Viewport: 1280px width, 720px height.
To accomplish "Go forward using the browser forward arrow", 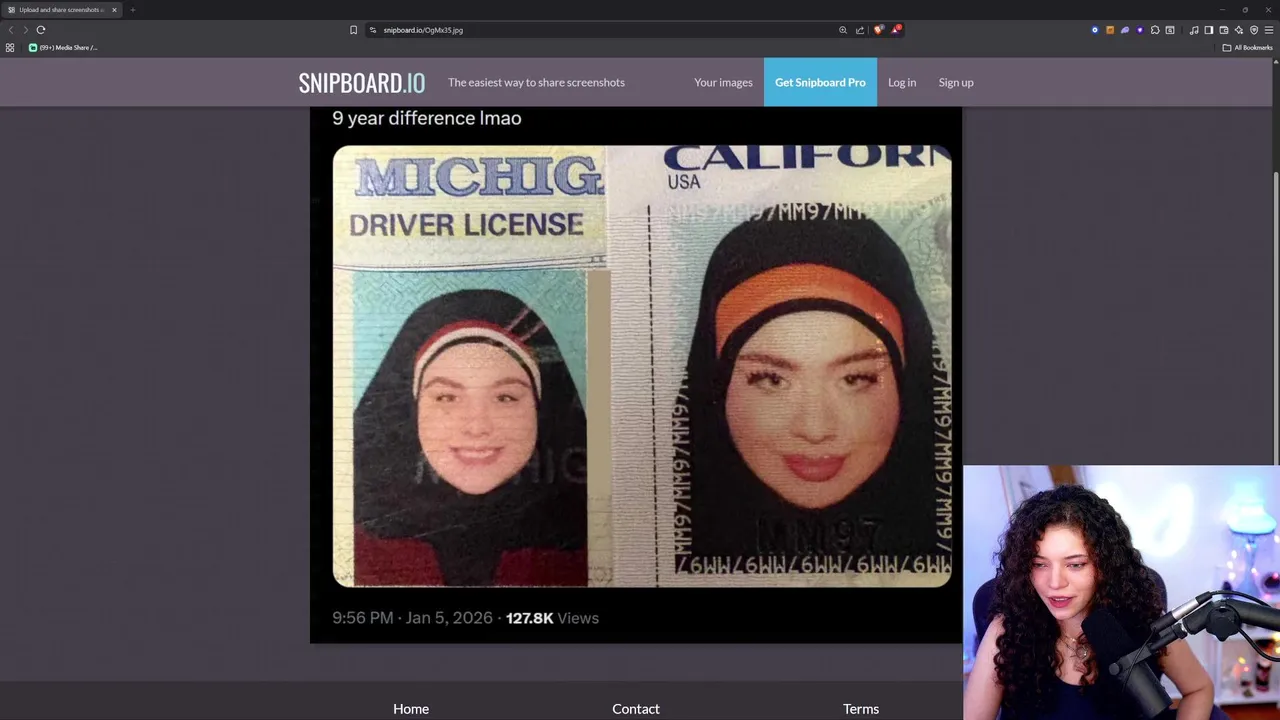I will tap(26, 30).
